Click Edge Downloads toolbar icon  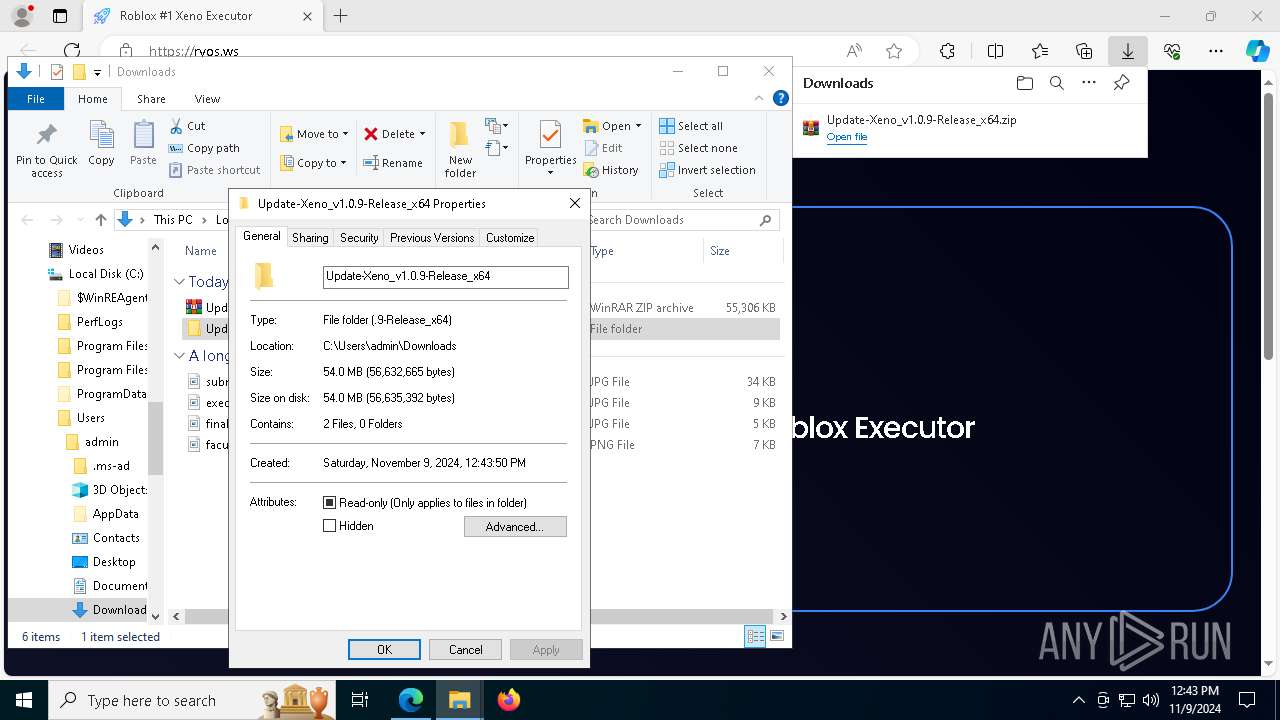click(1127, 51)
